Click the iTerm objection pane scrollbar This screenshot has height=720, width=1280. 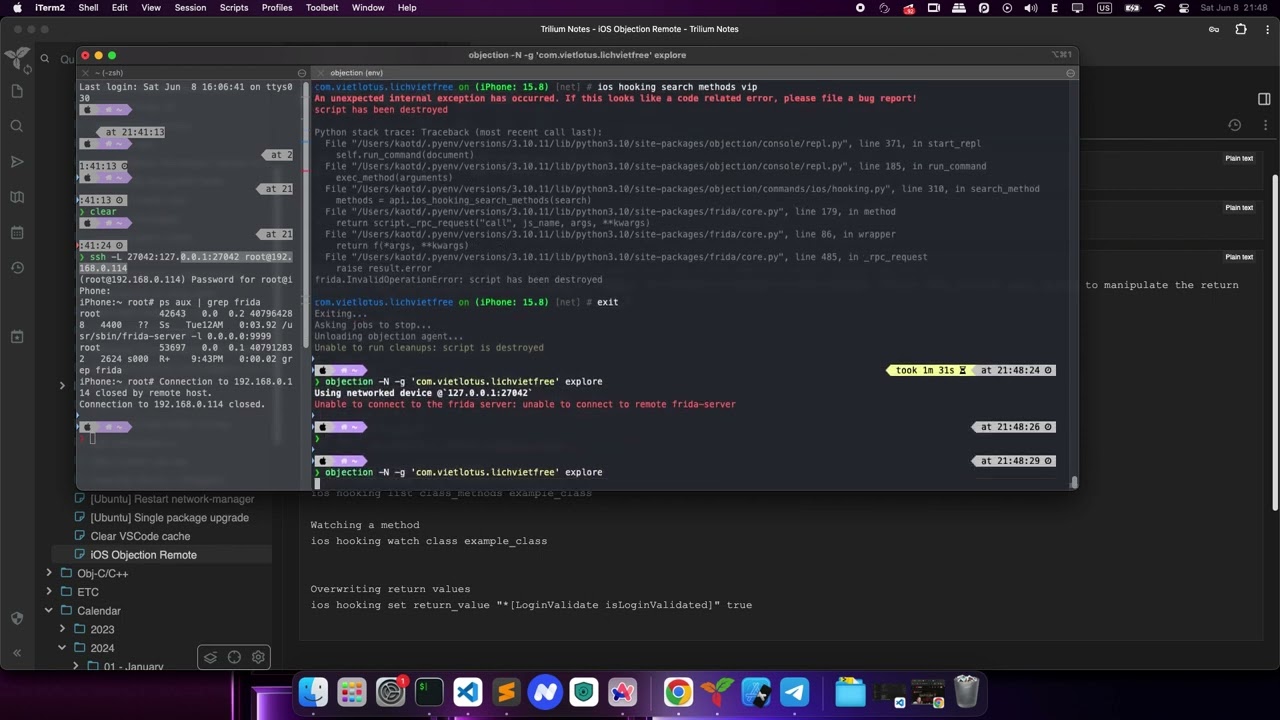click(x=1074, y=482)
